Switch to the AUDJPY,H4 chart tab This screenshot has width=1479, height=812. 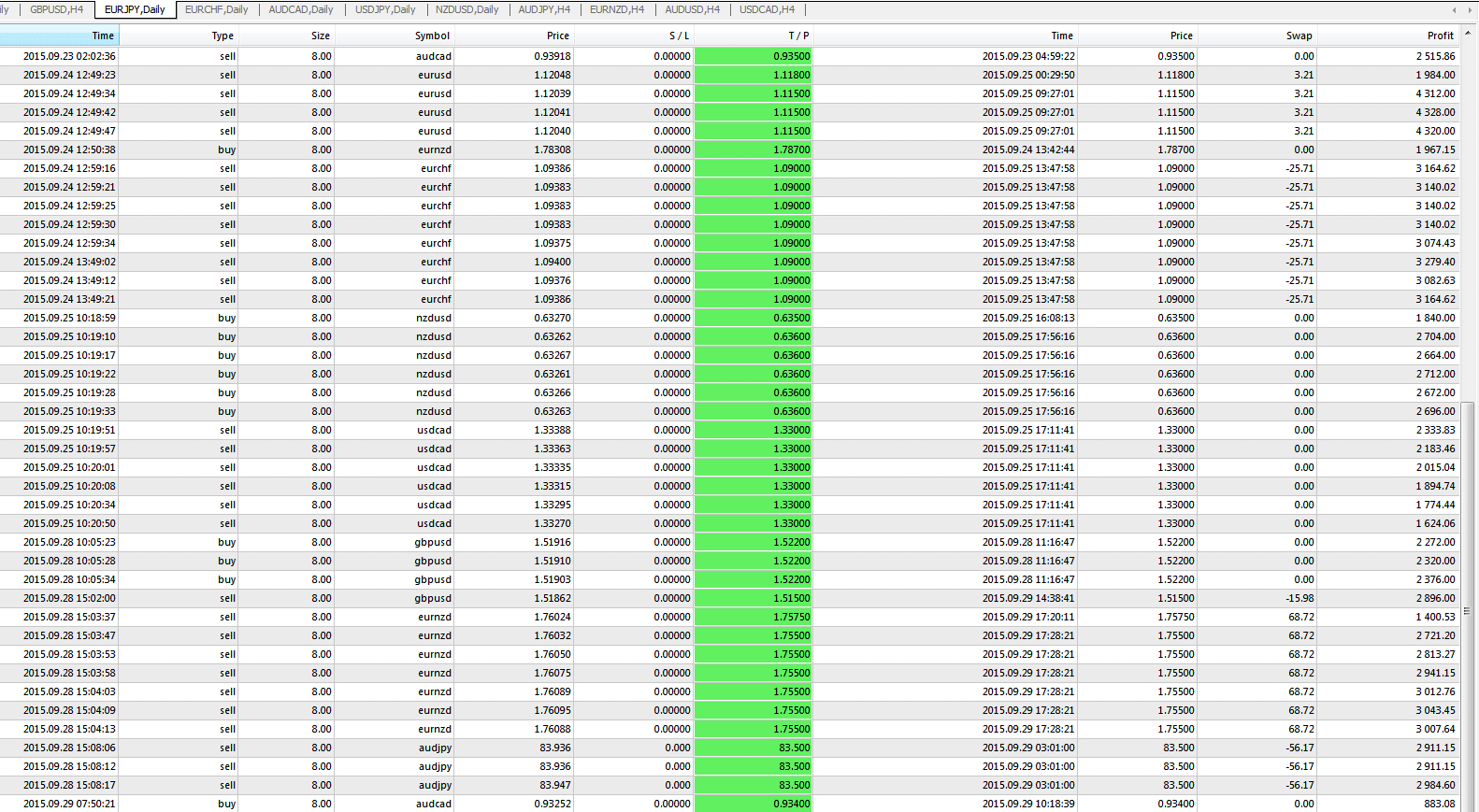tap(544, 9)
